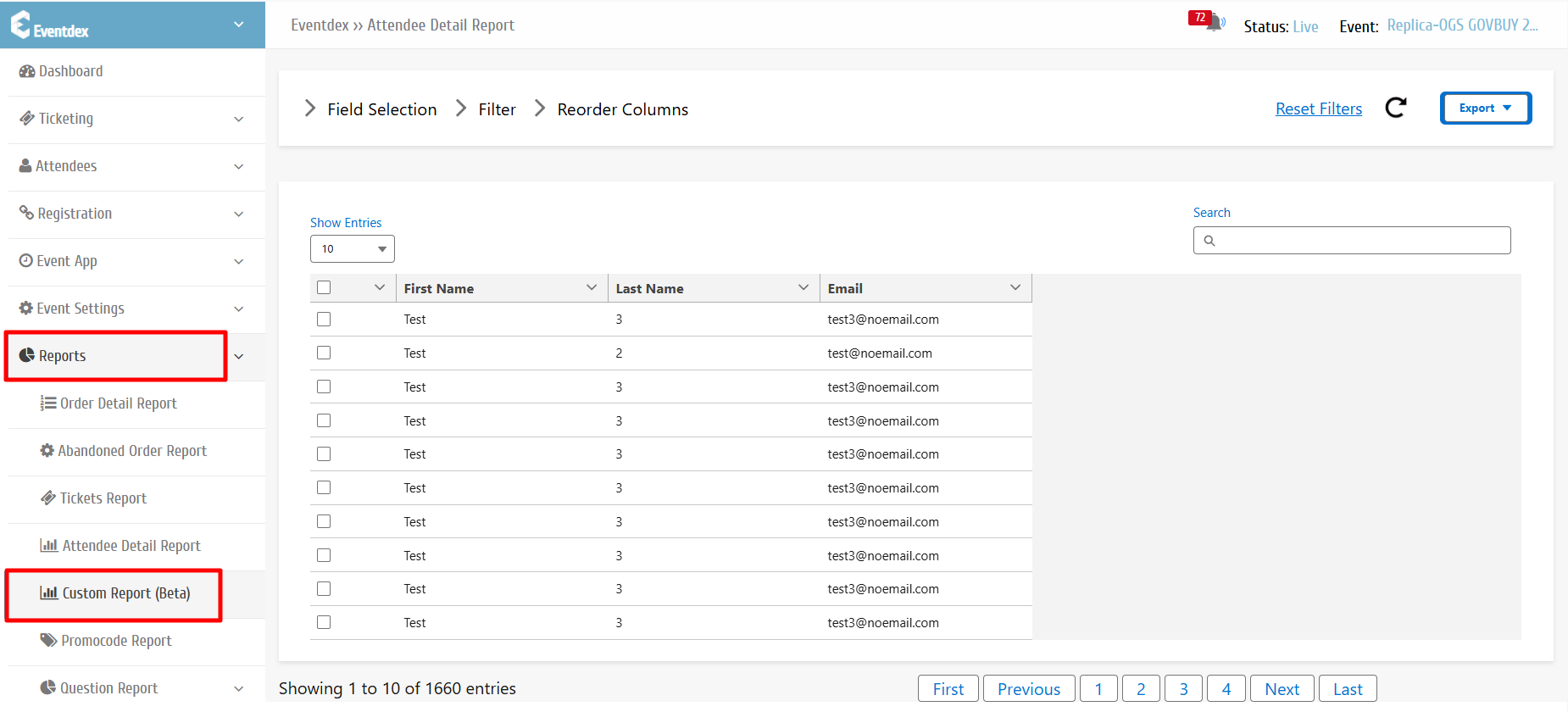Click the search magnifier icon
The image size is (1568, 712).
pos(1209,241)
